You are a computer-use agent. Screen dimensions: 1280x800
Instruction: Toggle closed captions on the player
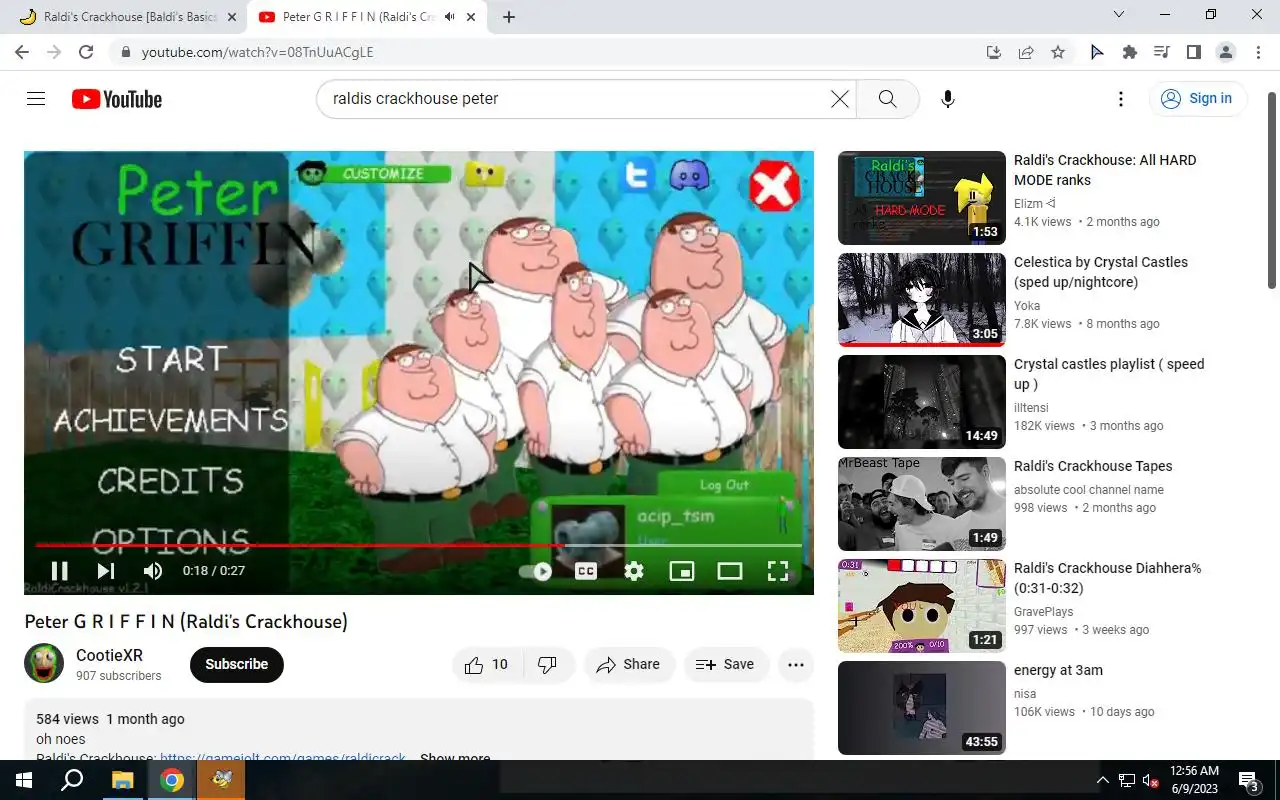[x=586, y=571]
